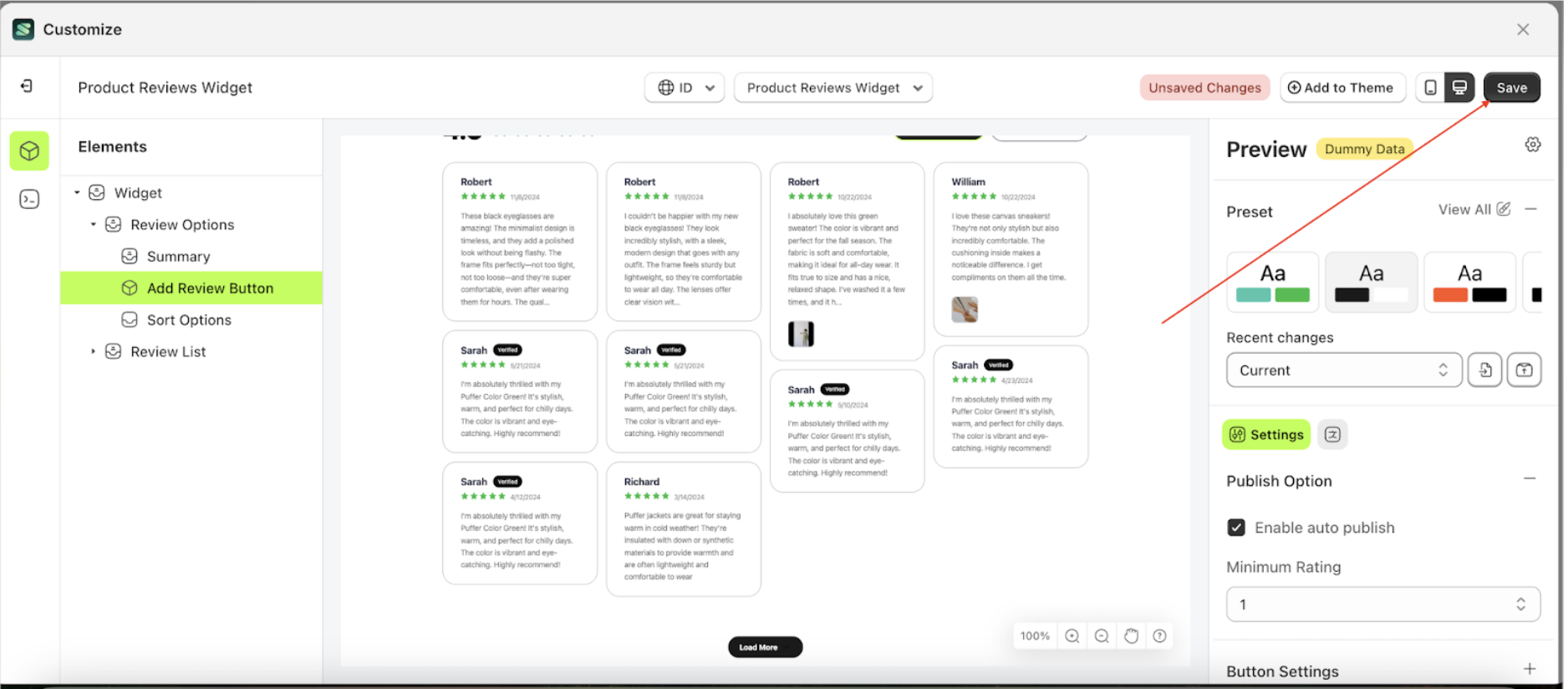
Task: Collapse the Widget tree node
Action: (77, 193)
